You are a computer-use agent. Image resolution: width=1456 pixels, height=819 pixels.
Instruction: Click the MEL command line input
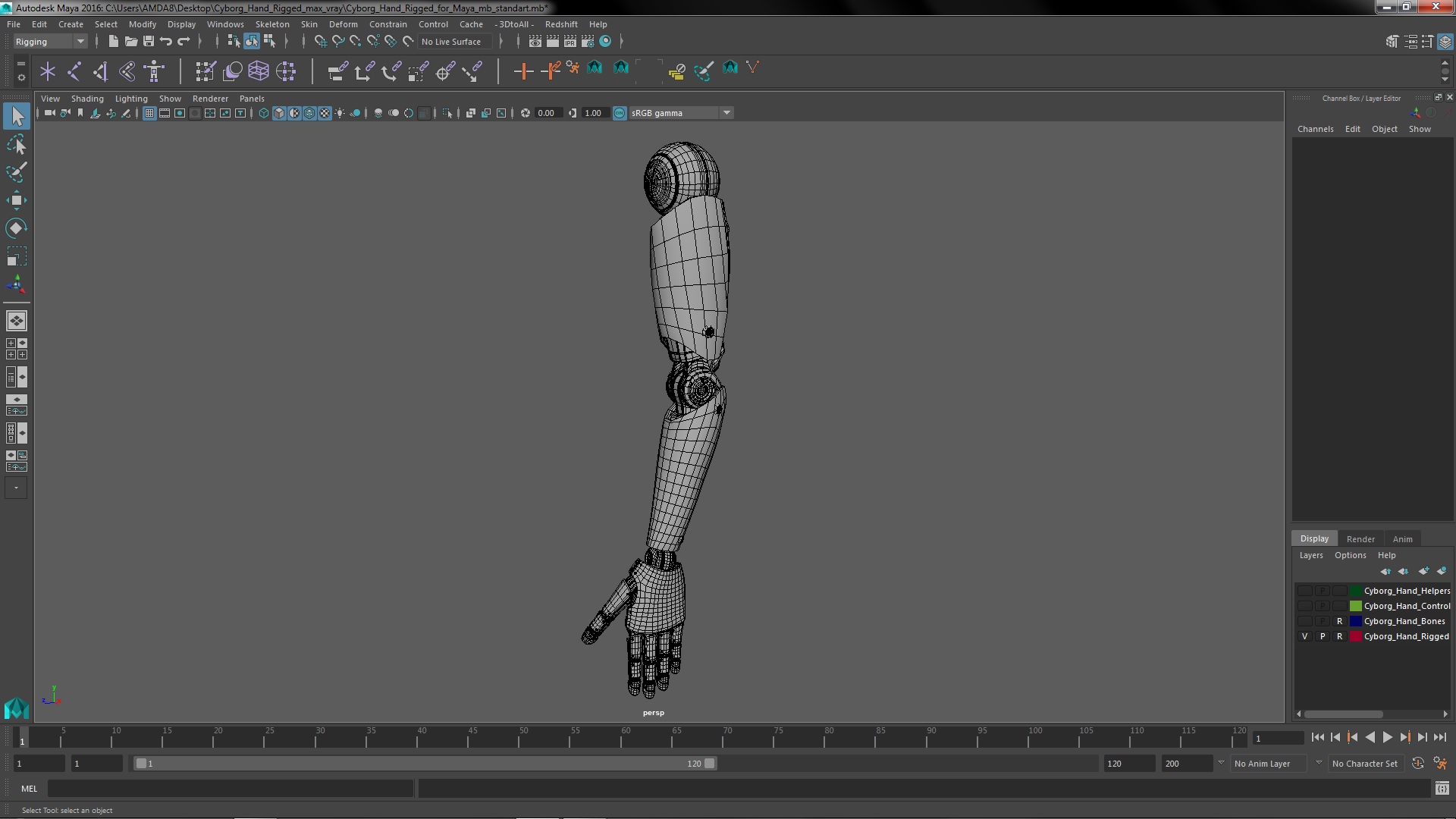click(x=231, y=789)
